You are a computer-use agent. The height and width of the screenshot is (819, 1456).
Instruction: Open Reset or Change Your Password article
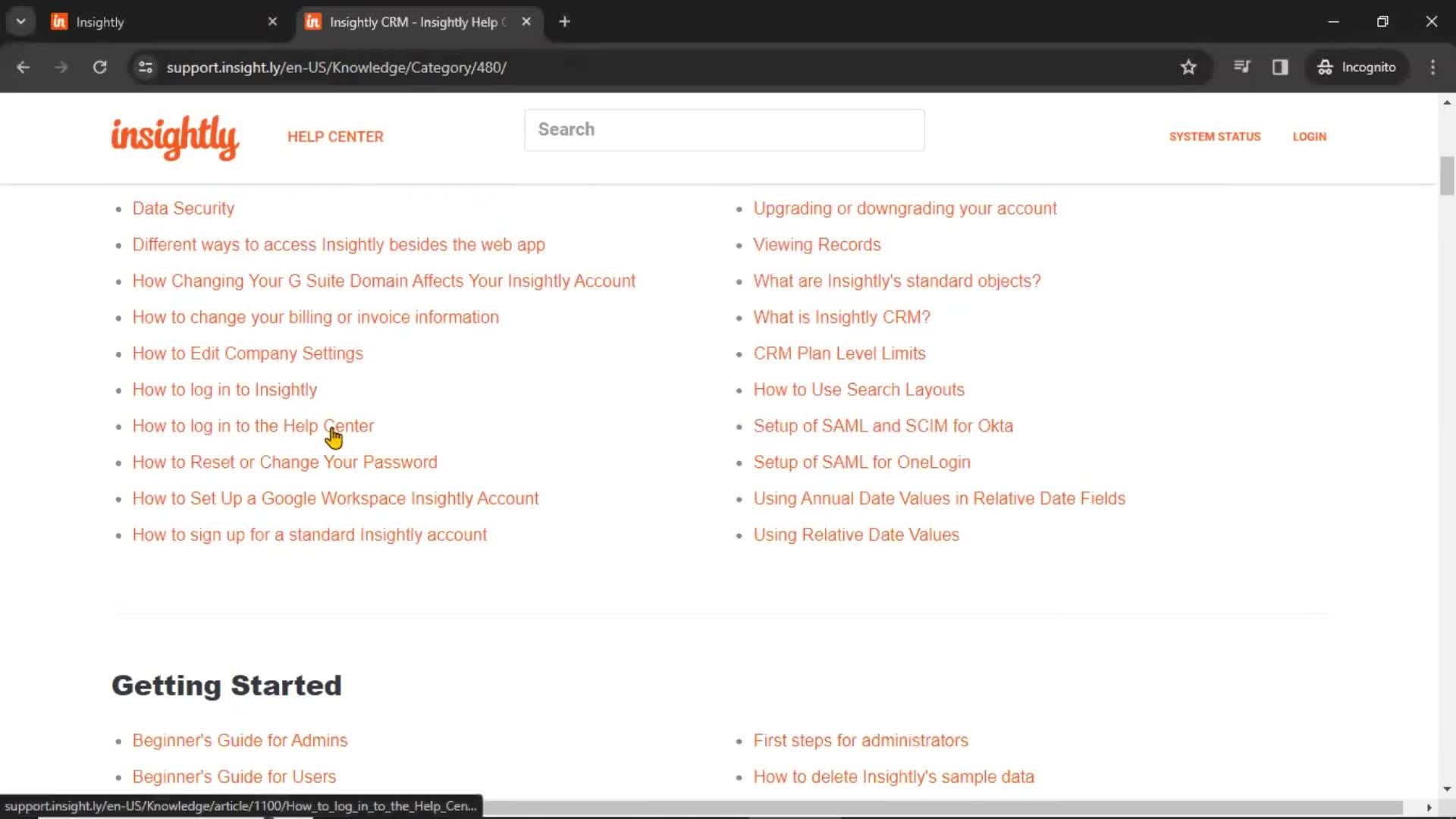tap(285, 463)
